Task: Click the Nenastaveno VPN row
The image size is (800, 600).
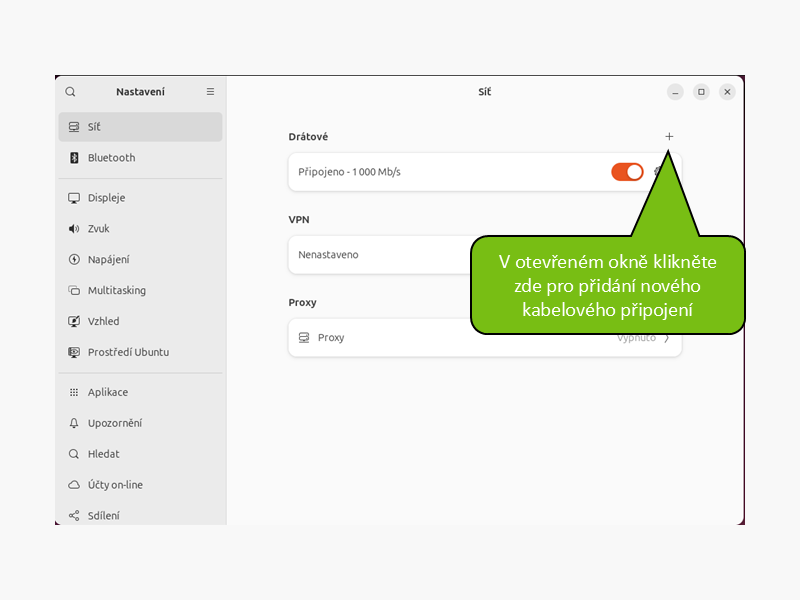Action: pyautogui.click(x=380, y=255)
